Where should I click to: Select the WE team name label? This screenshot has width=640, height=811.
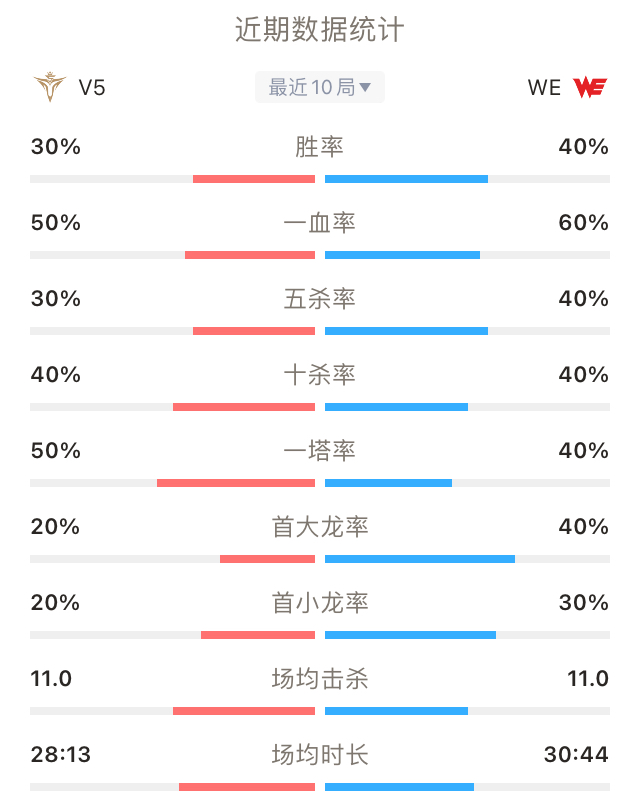pos(544,87)
